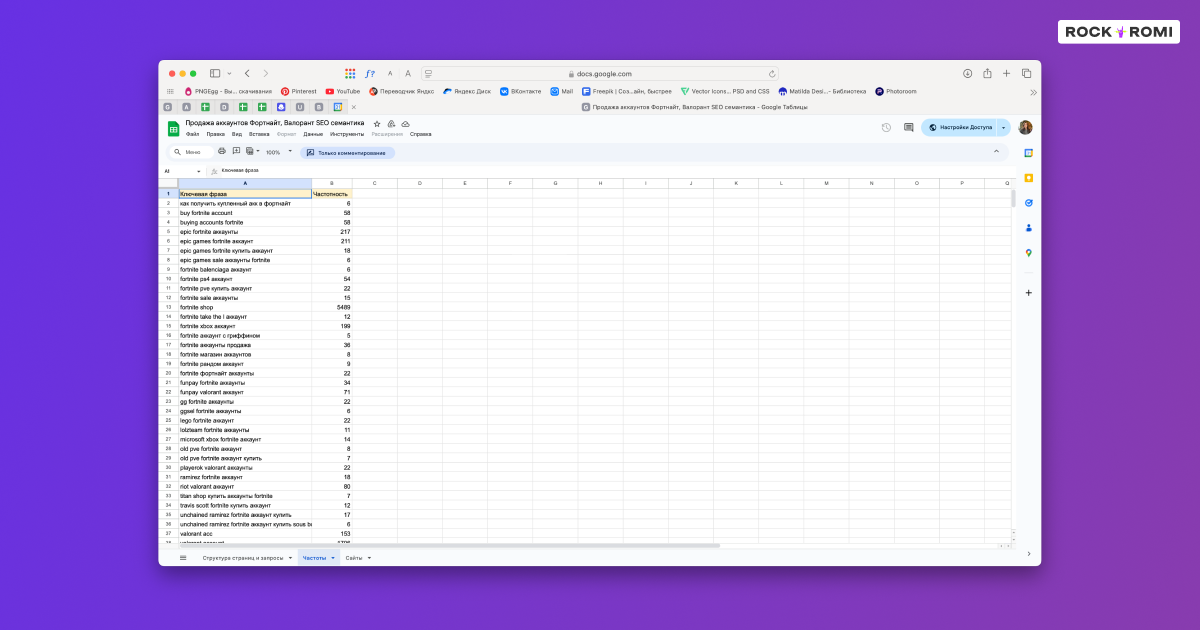Screen dimensions: 1200x630
Task: Click the Safari address bar docs.google.com
Action: (600, 73)
